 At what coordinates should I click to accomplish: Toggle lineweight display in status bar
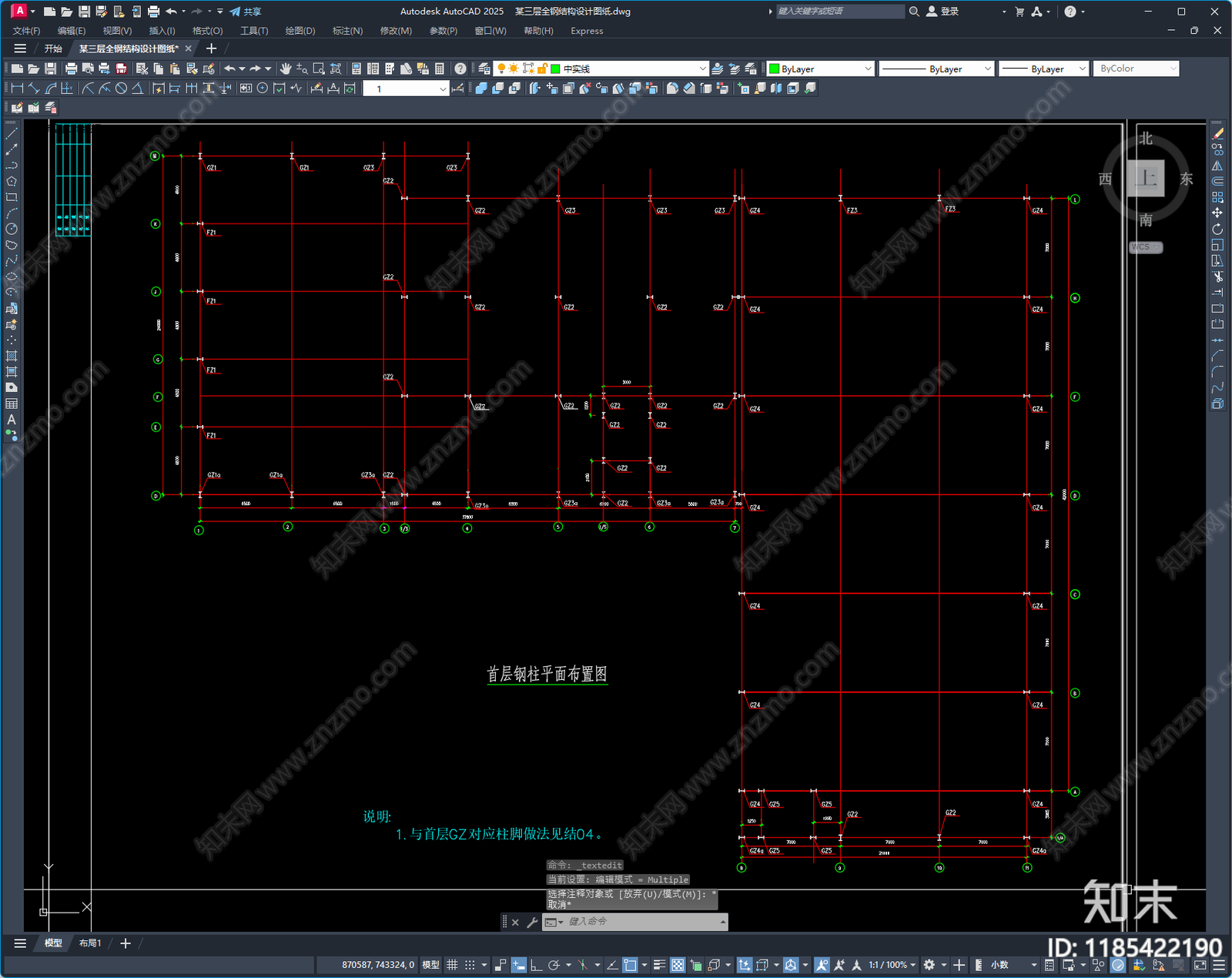(660, 965)
